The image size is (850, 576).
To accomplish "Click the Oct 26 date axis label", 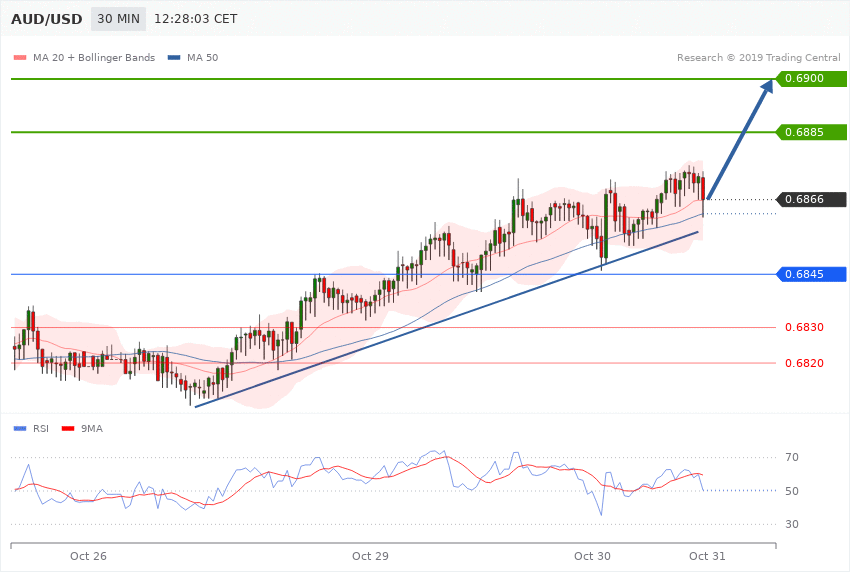I will 88,556.
